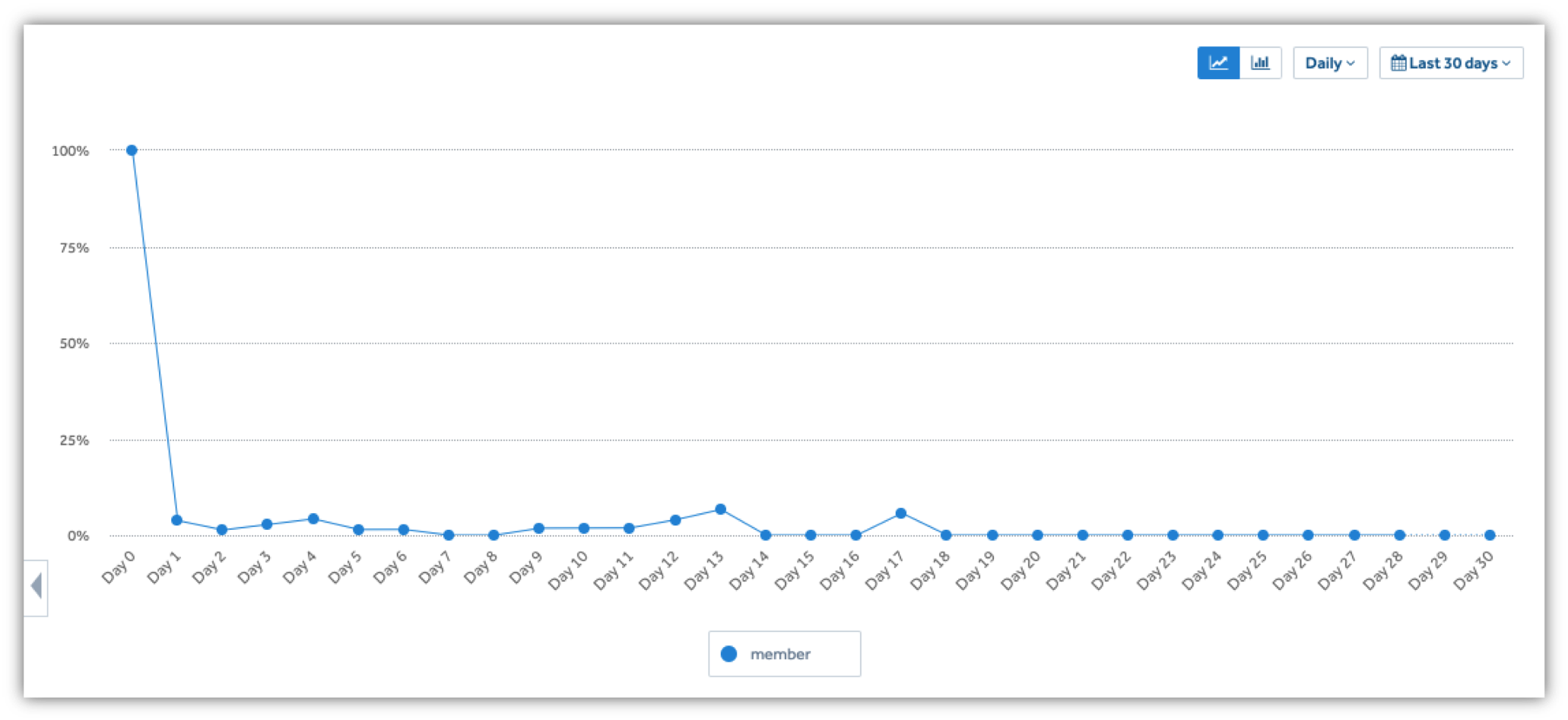Select the Day 0 data point at 100%
The image size is (1568, 720).
tap(132, 149)
